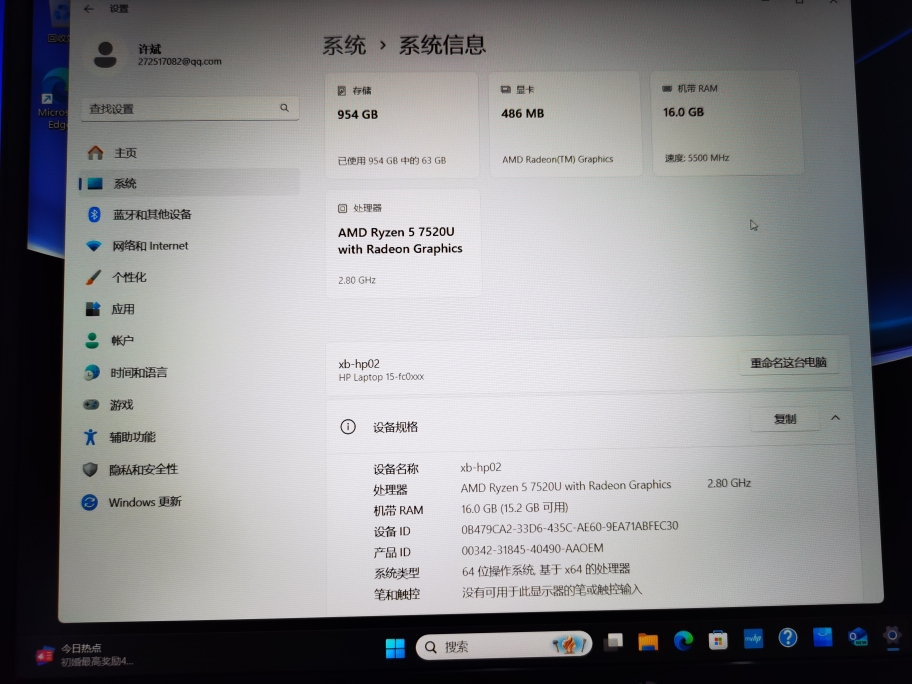
Task: Click the 速度: 5500 MHz text
Action: (x=697, y=158)
